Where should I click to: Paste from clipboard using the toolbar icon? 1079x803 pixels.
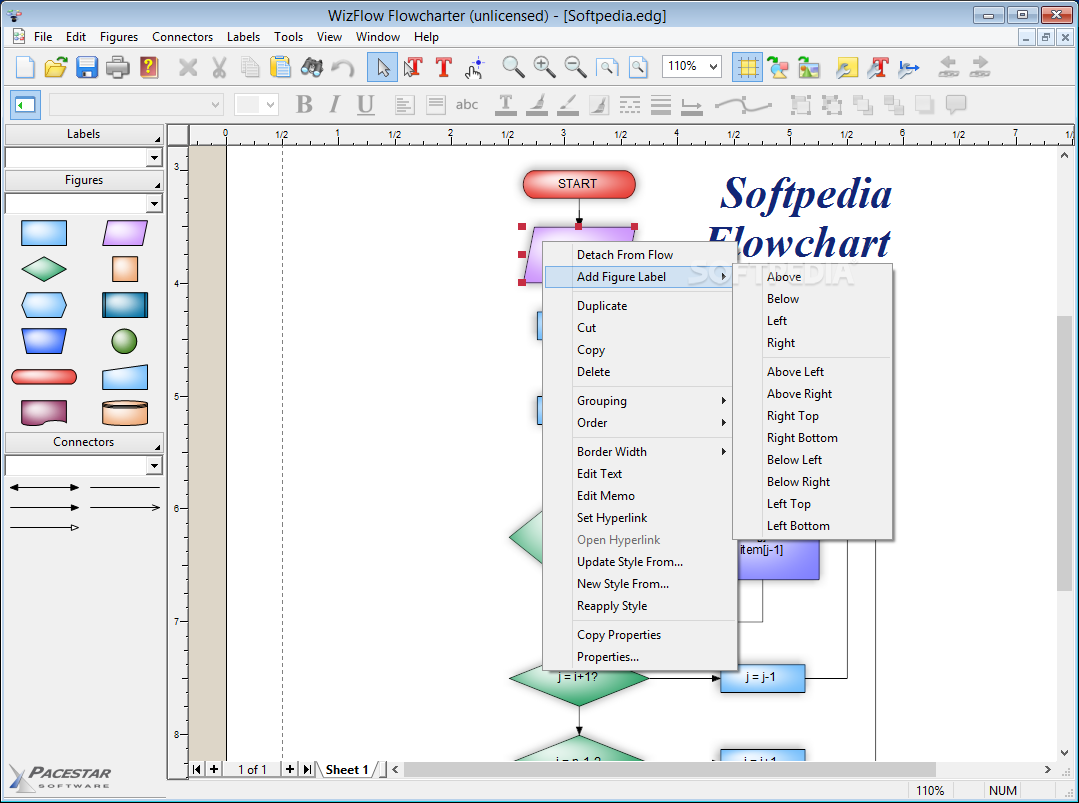(x=280, y=67)
